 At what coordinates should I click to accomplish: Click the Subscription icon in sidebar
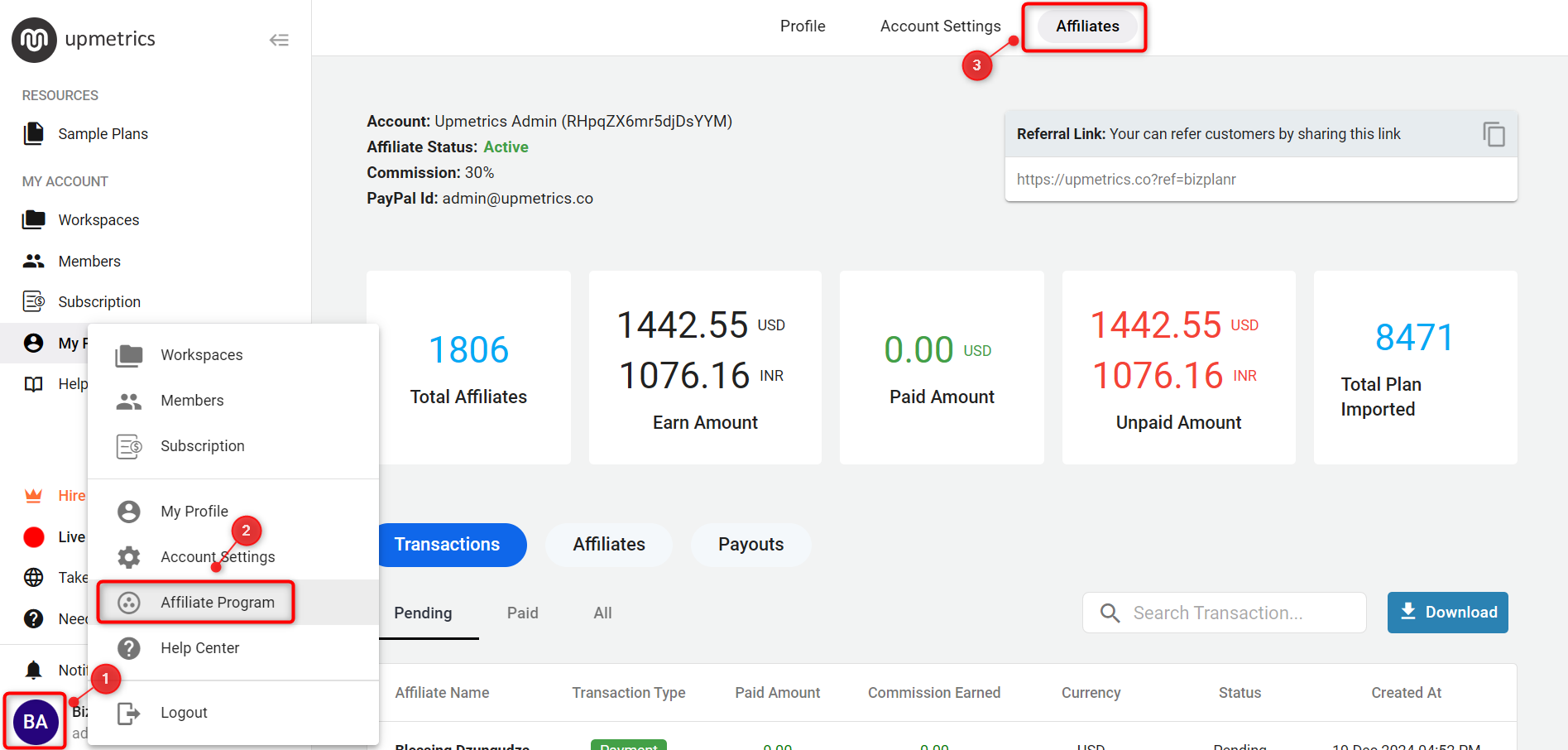click(x=34, y=301)
